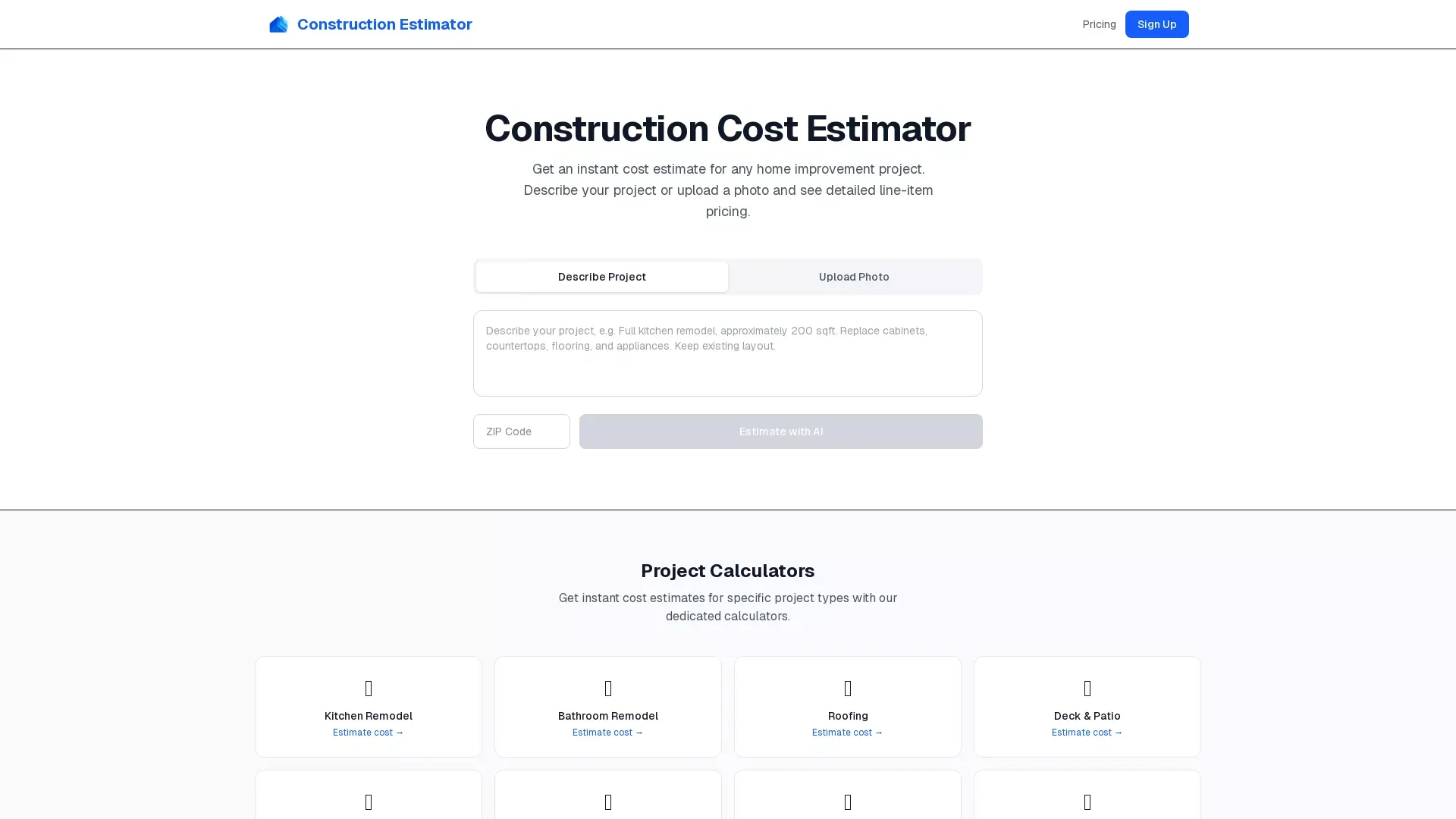Screen dimensions: 1456x819
Task: Select the Roofing title text
Action: [848, 716]
